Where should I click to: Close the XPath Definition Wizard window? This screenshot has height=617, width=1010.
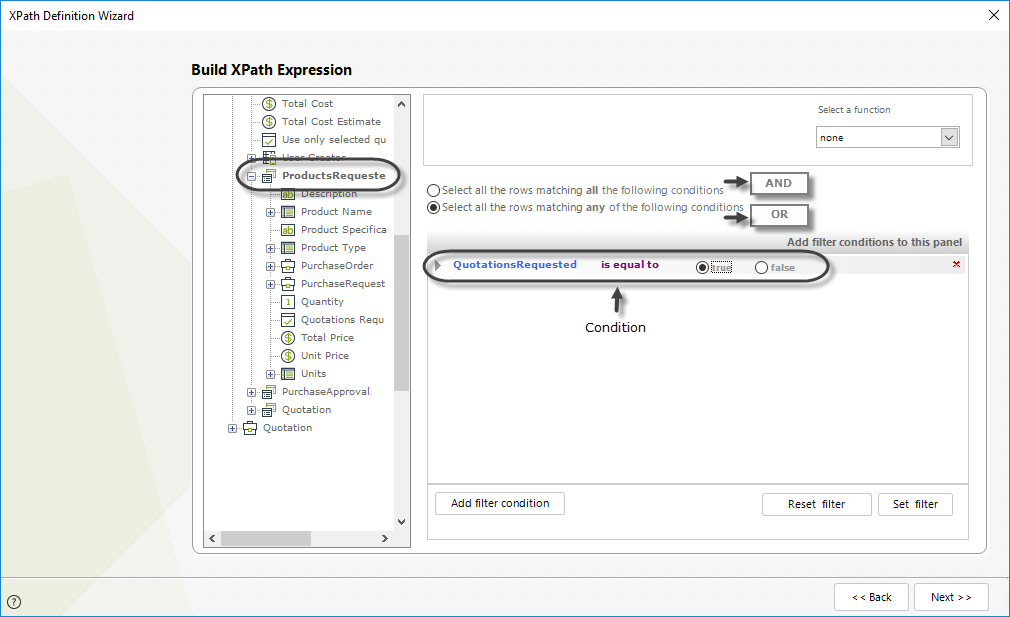pos(994,15)
